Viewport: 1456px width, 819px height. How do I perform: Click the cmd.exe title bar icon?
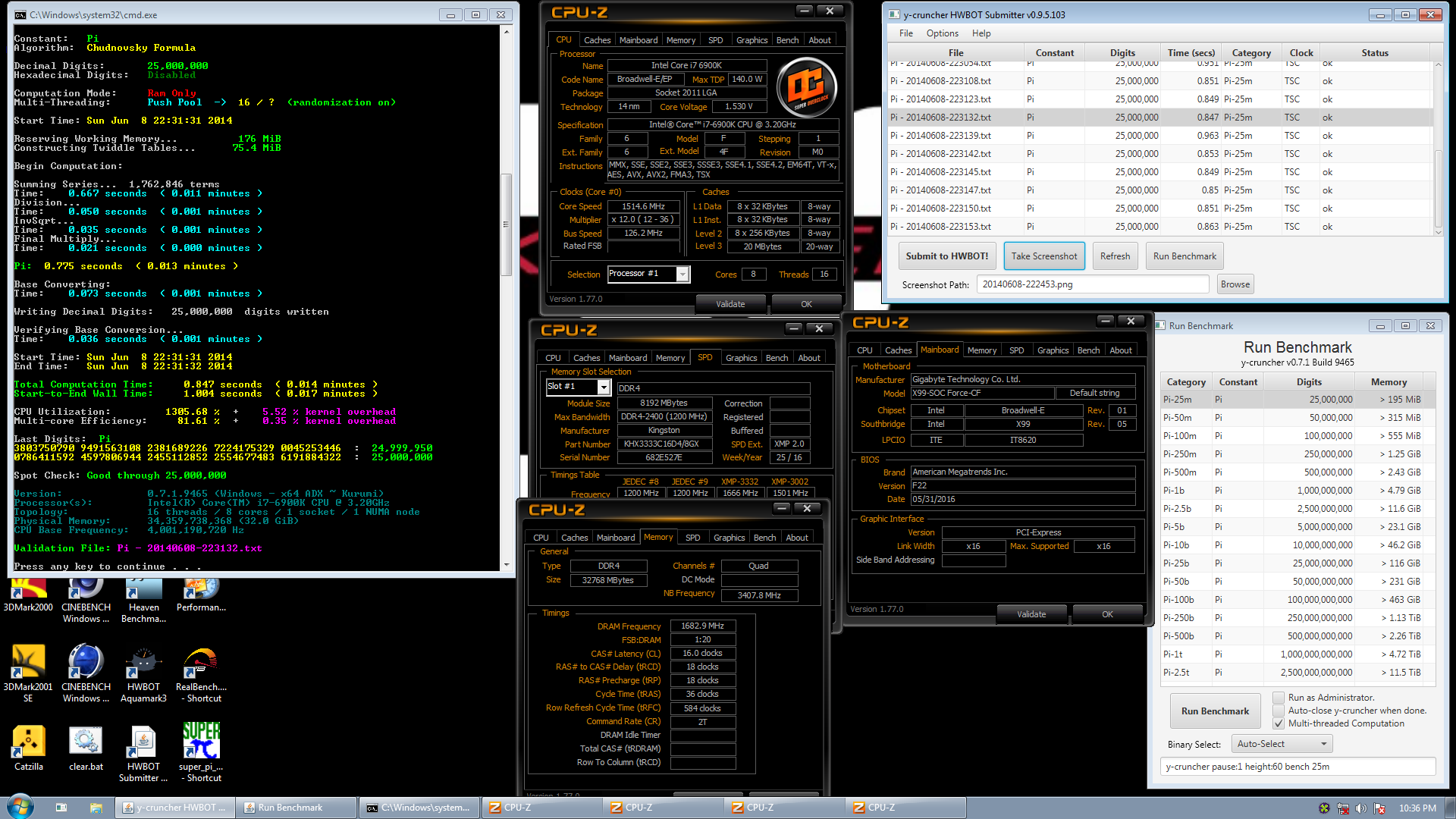point(20,14)
